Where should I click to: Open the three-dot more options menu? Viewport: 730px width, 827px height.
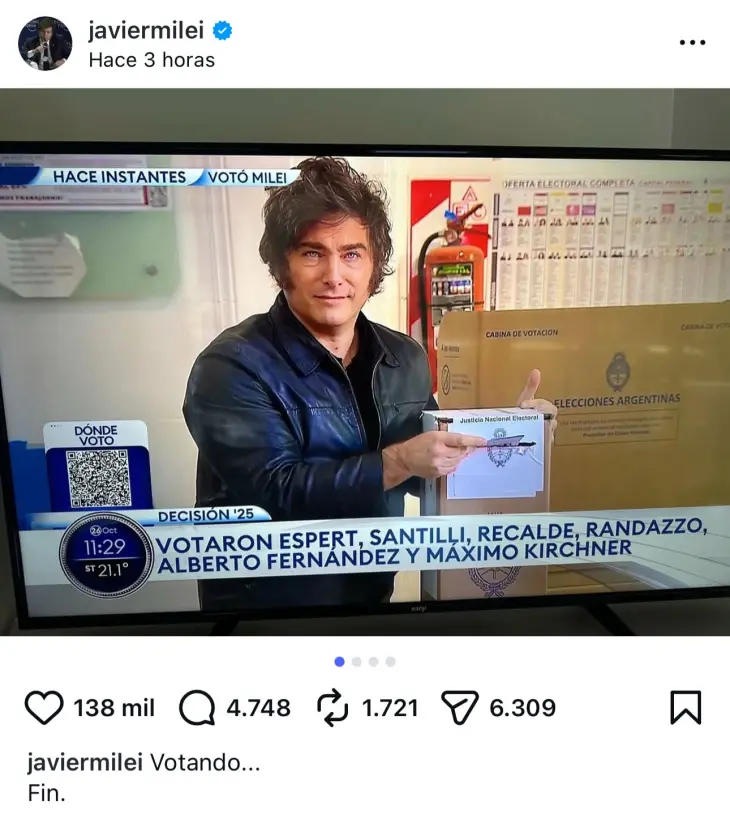coord(692,43)
